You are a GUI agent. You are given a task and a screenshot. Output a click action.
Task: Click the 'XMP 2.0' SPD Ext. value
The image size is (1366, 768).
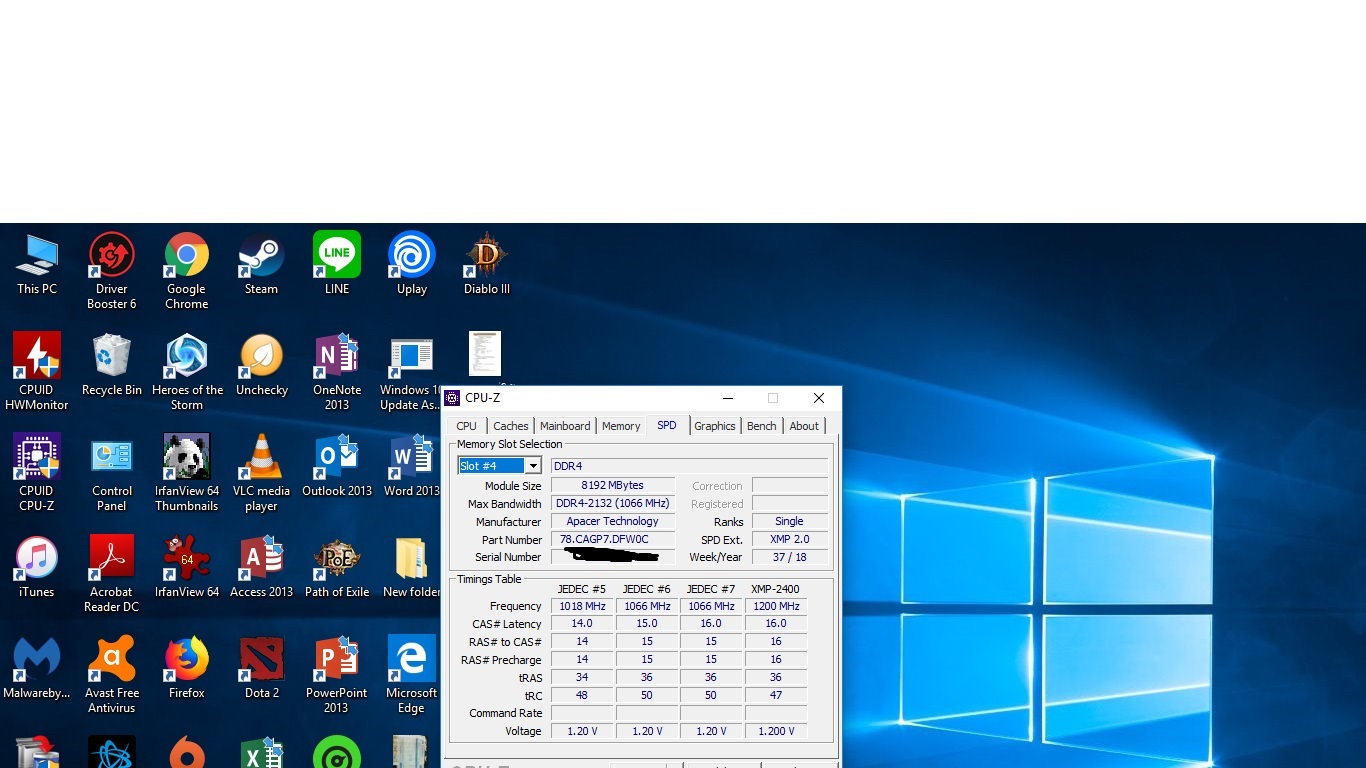tap(789, 539)
